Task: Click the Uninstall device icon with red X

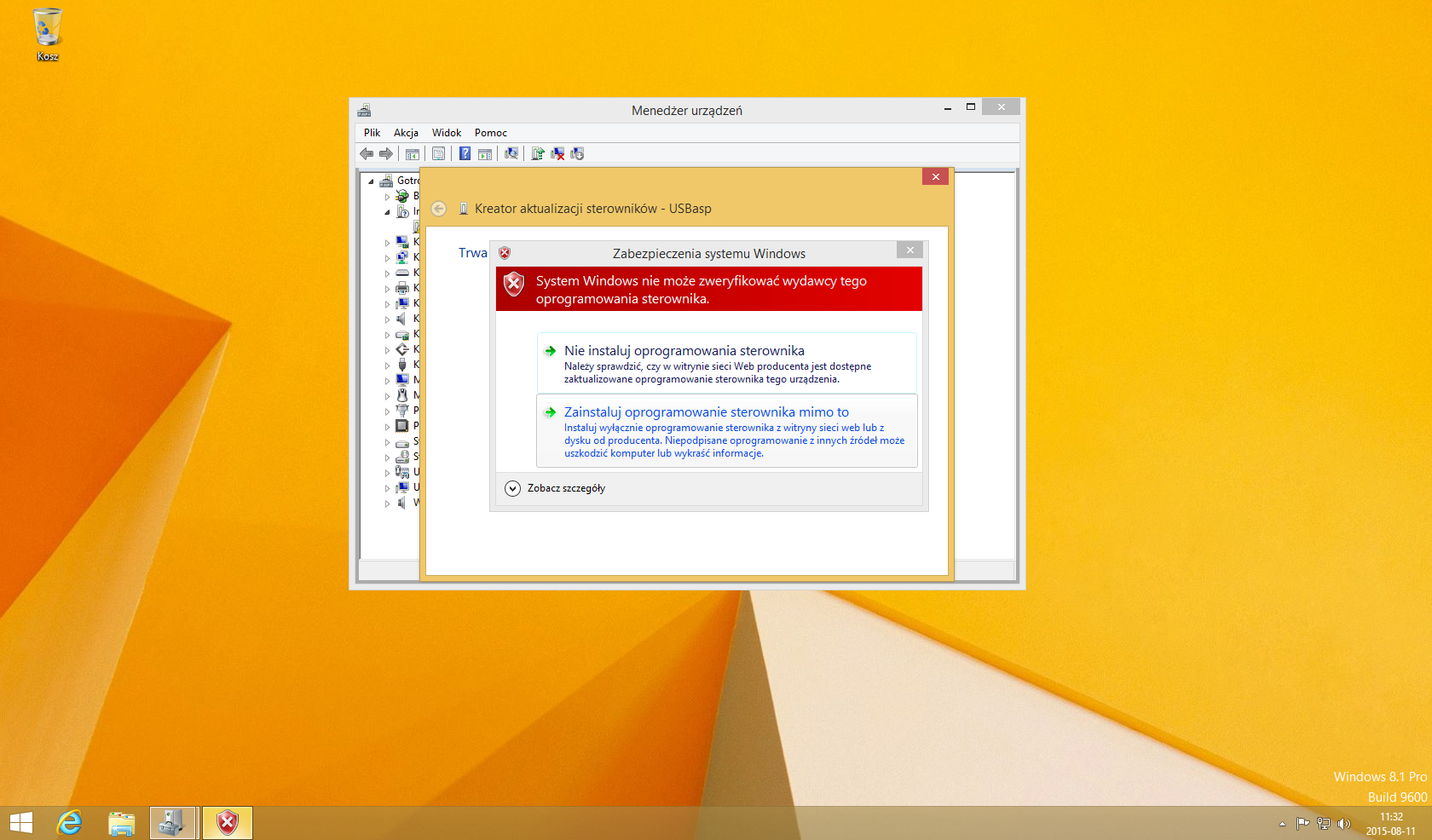Action: pyautogui.click(x=557, y=153)
